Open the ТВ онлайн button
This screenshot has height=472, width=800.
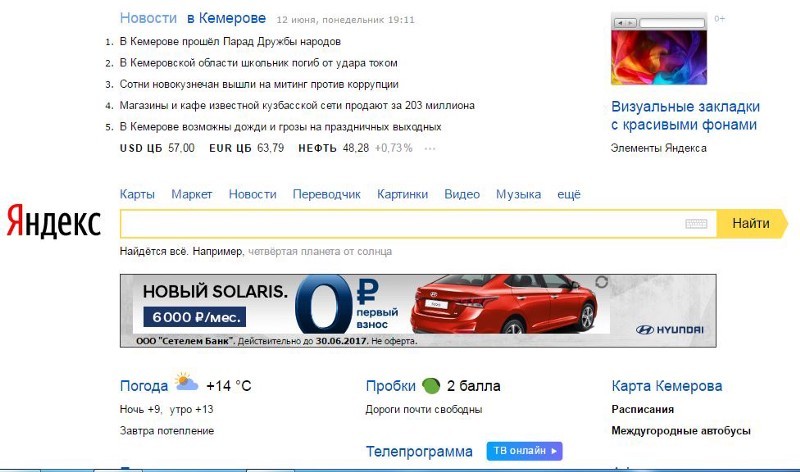[x=524, y=451]
